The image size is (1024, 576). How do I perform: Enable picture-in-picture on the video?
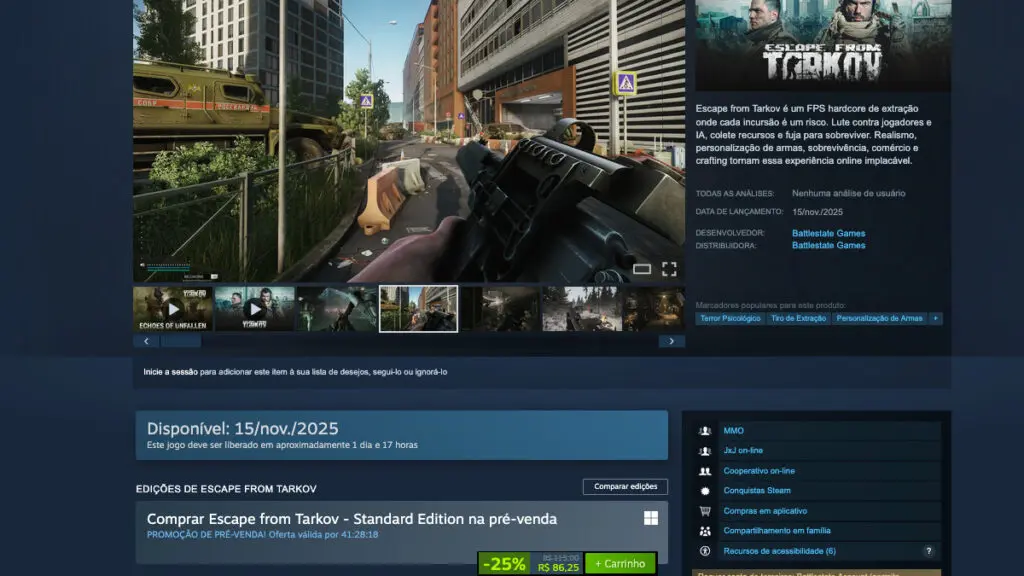click(641, 268)
